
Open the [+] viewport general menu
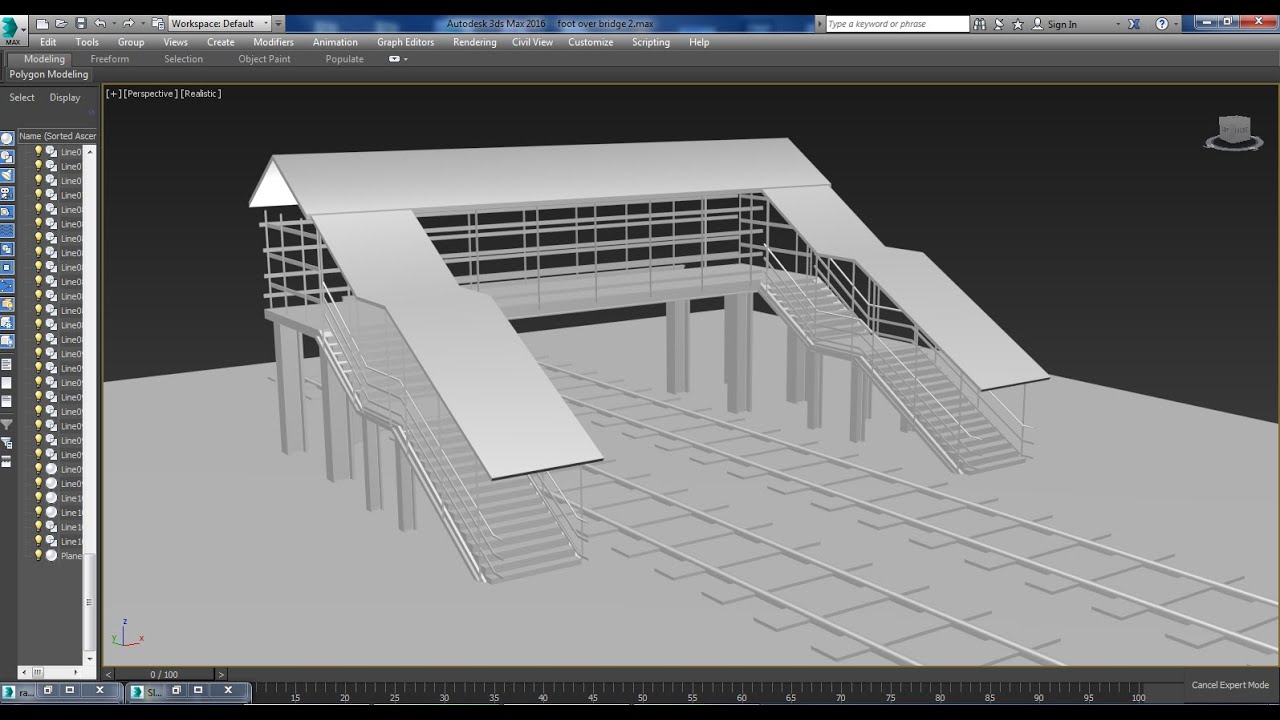pos(113,93)
